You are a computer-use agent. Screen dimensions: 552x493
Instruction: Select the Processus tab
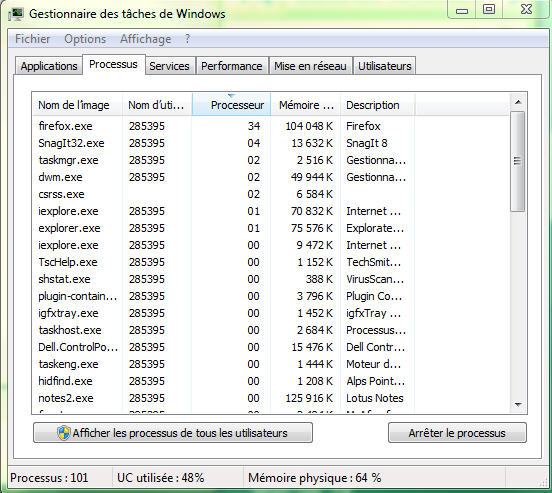(x=113, y=64)
